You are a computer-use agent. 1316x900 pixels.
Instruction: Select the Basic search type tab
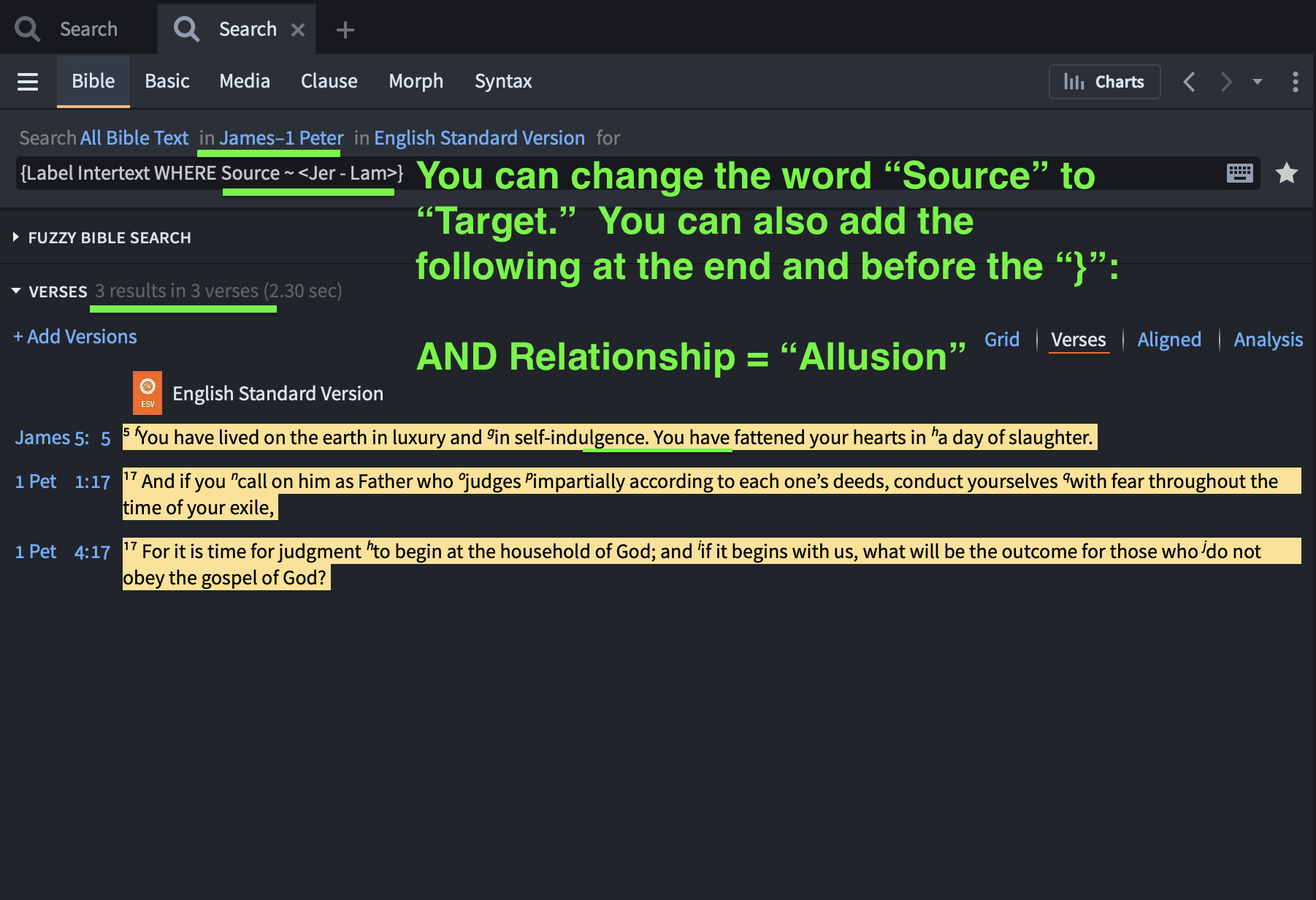coord(167,81)
